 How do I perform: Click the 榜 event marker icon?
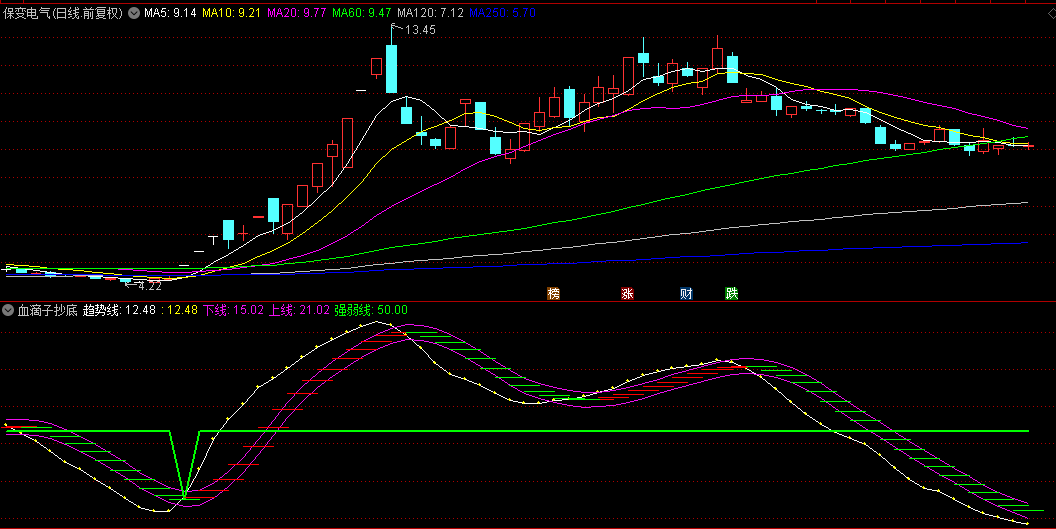point(554,294)
